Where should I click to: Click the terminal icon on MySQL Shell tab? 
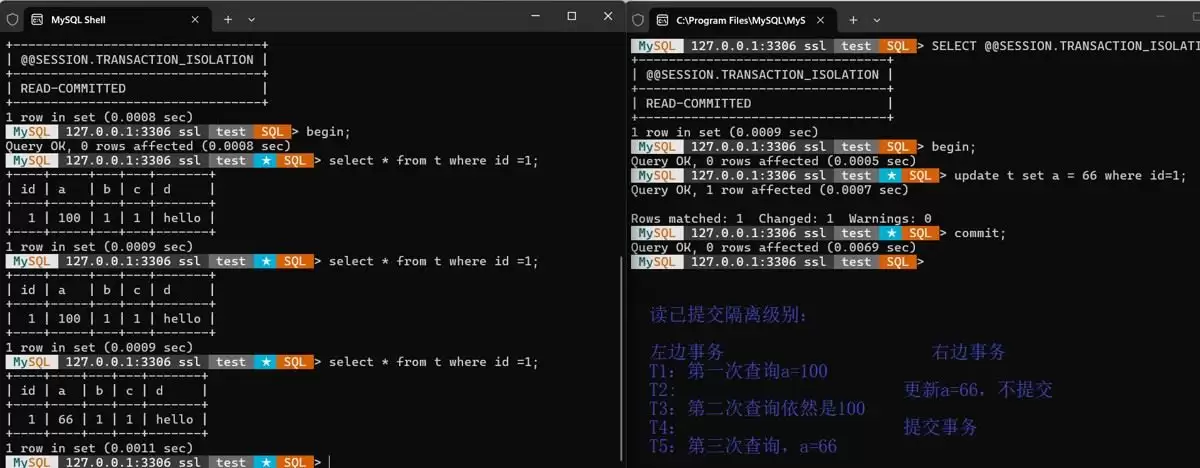point(37,19)
